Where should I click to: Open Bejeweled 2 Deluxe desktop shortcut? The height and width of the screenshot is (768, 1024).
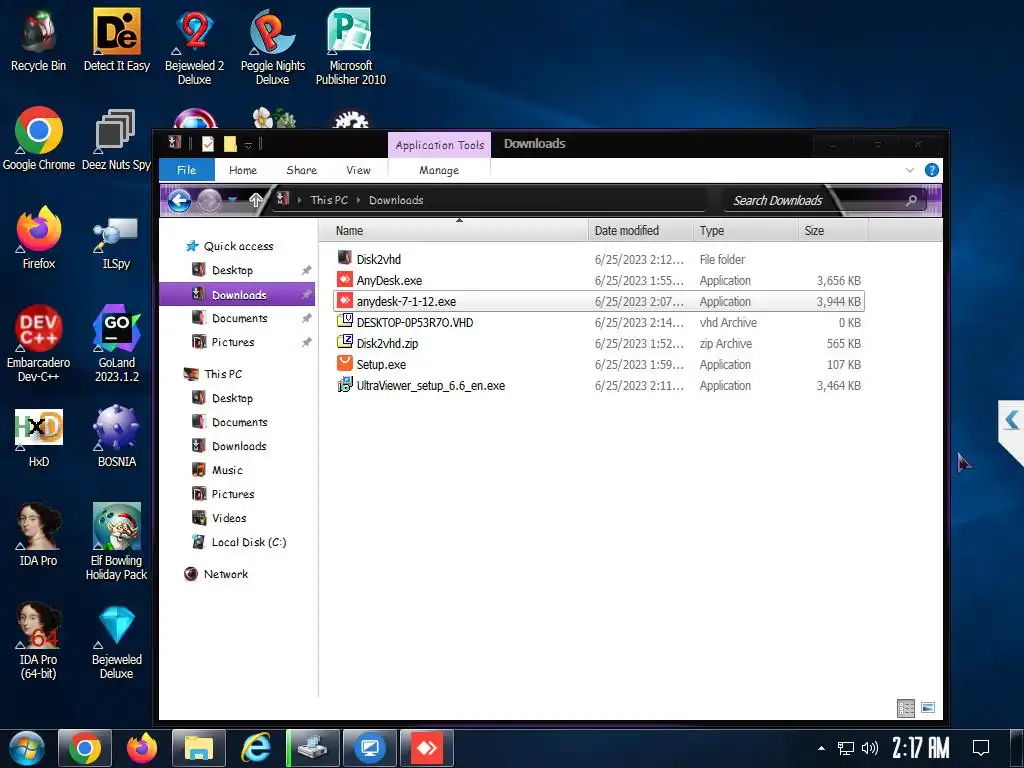(194, 47)
